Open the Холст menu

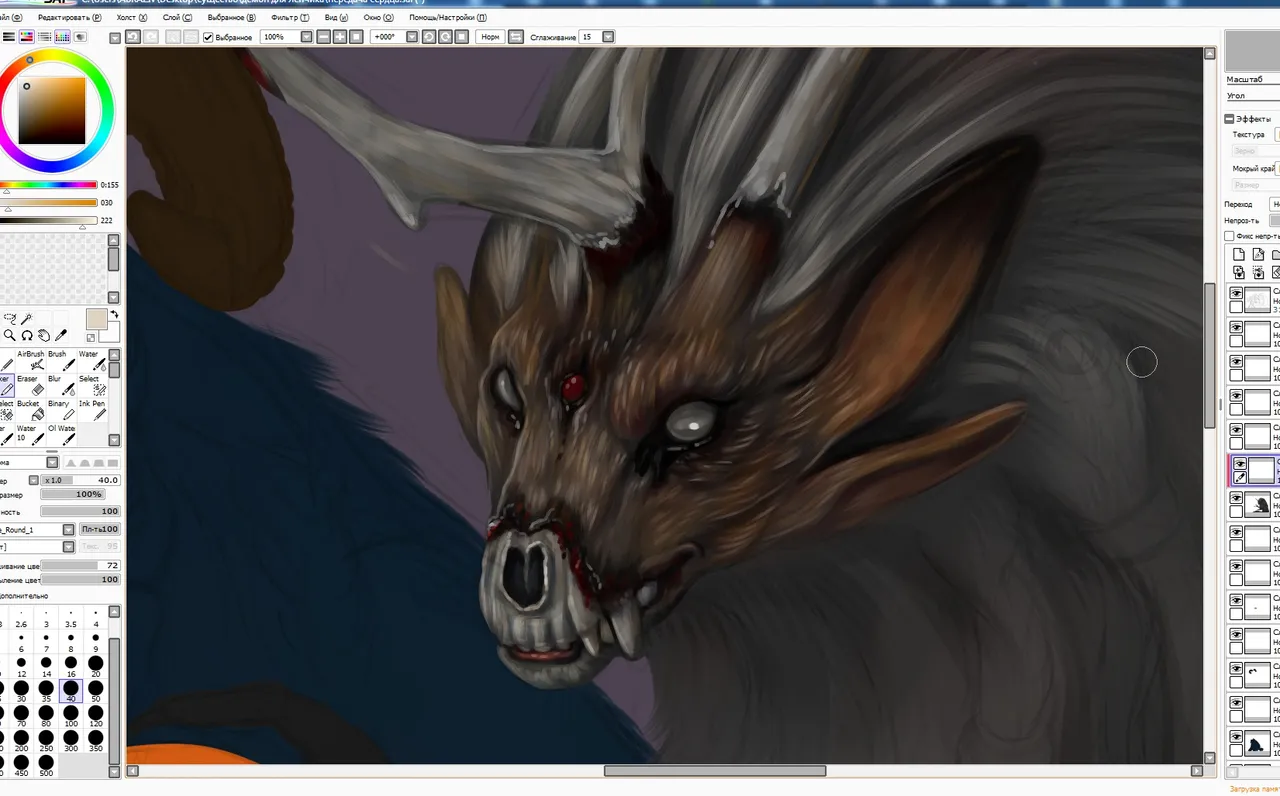click(132, 17)
